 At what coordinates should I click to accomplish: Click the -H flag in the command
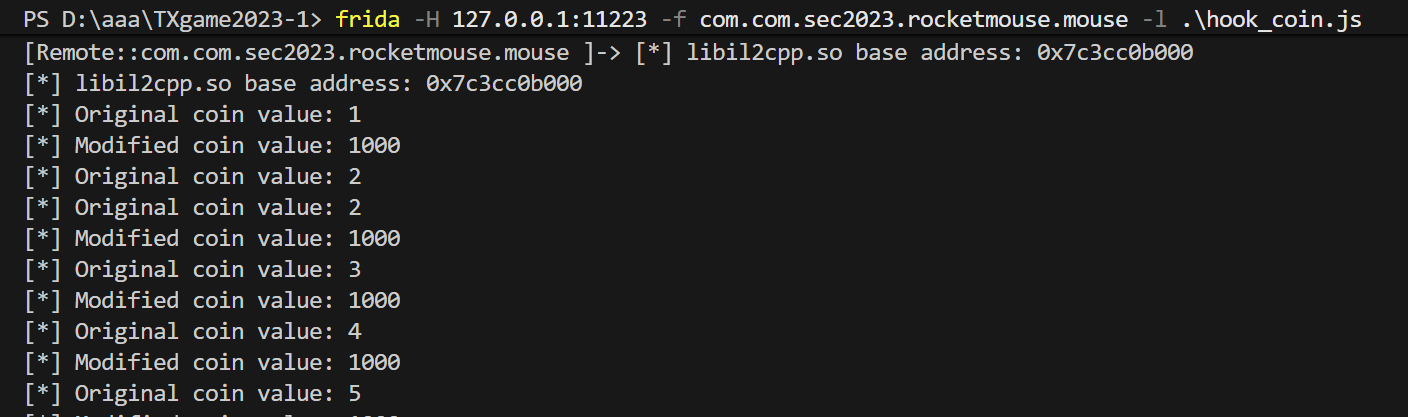pos(425,21)
